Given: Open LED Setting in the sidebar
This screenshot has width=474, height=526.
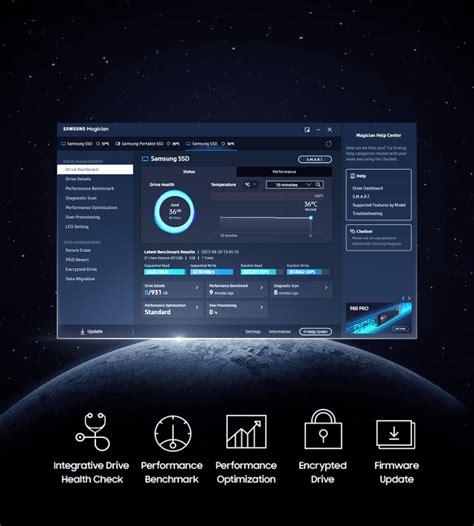Looking at the screenshot, I should pos(77,227).
